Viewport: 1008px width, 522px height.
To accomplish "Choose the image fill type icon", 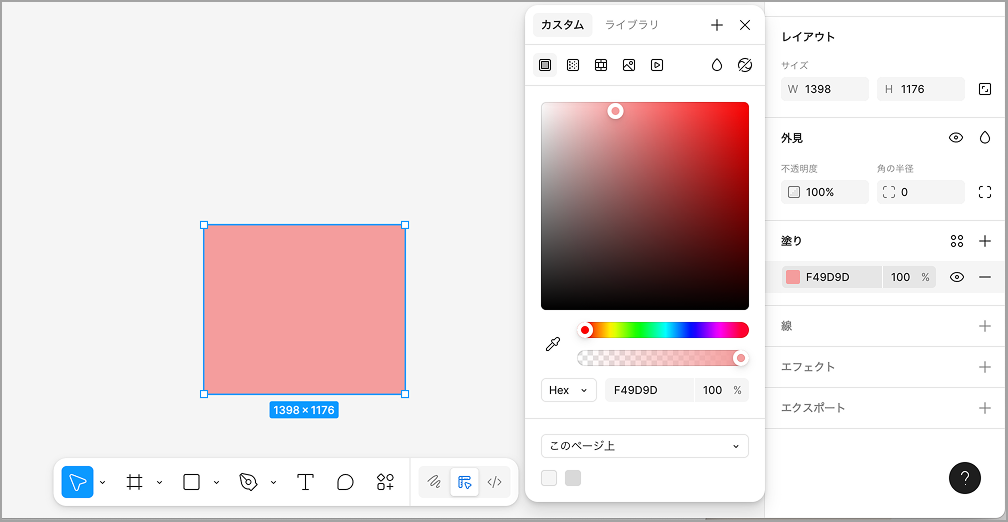I will [629, 65].
